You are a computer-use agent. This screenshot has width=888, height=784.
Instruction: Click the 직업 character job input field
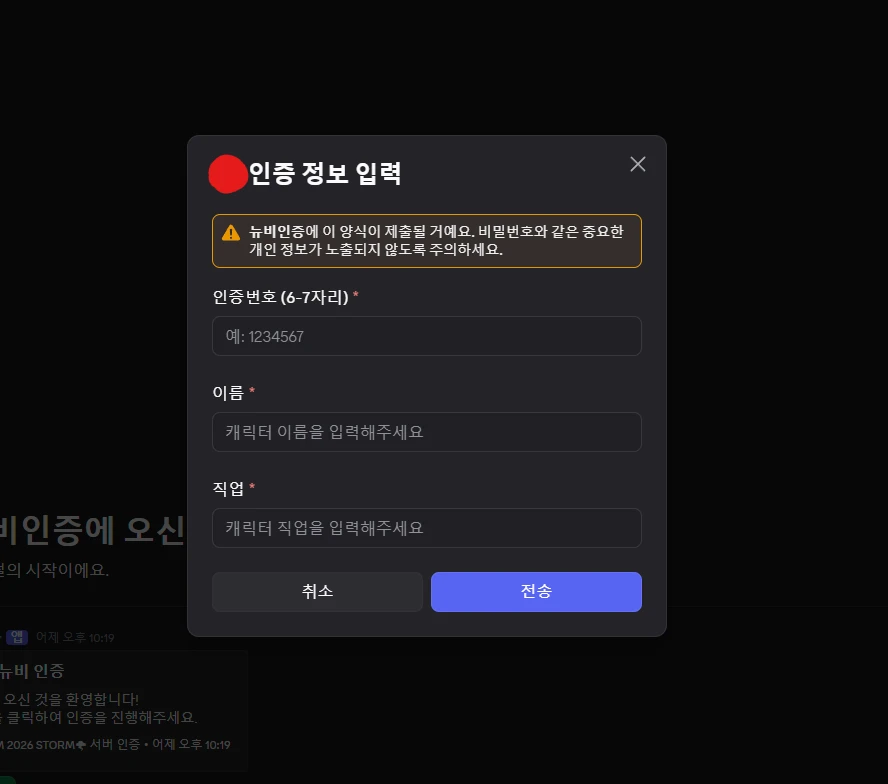[x=426, y=528]
